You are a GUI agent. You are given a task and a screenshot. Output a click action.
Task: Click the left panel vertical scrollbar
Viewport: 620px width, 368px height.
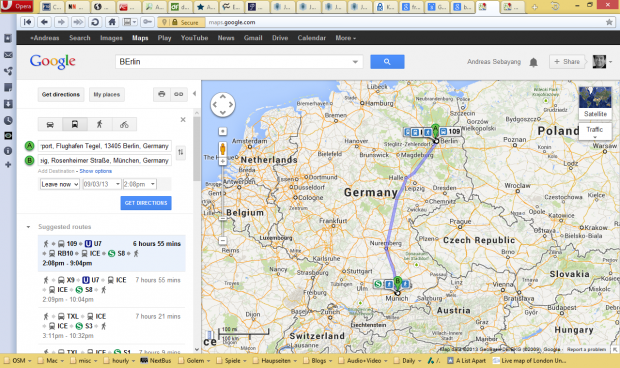pyautogui.click(x=197, y=149)
